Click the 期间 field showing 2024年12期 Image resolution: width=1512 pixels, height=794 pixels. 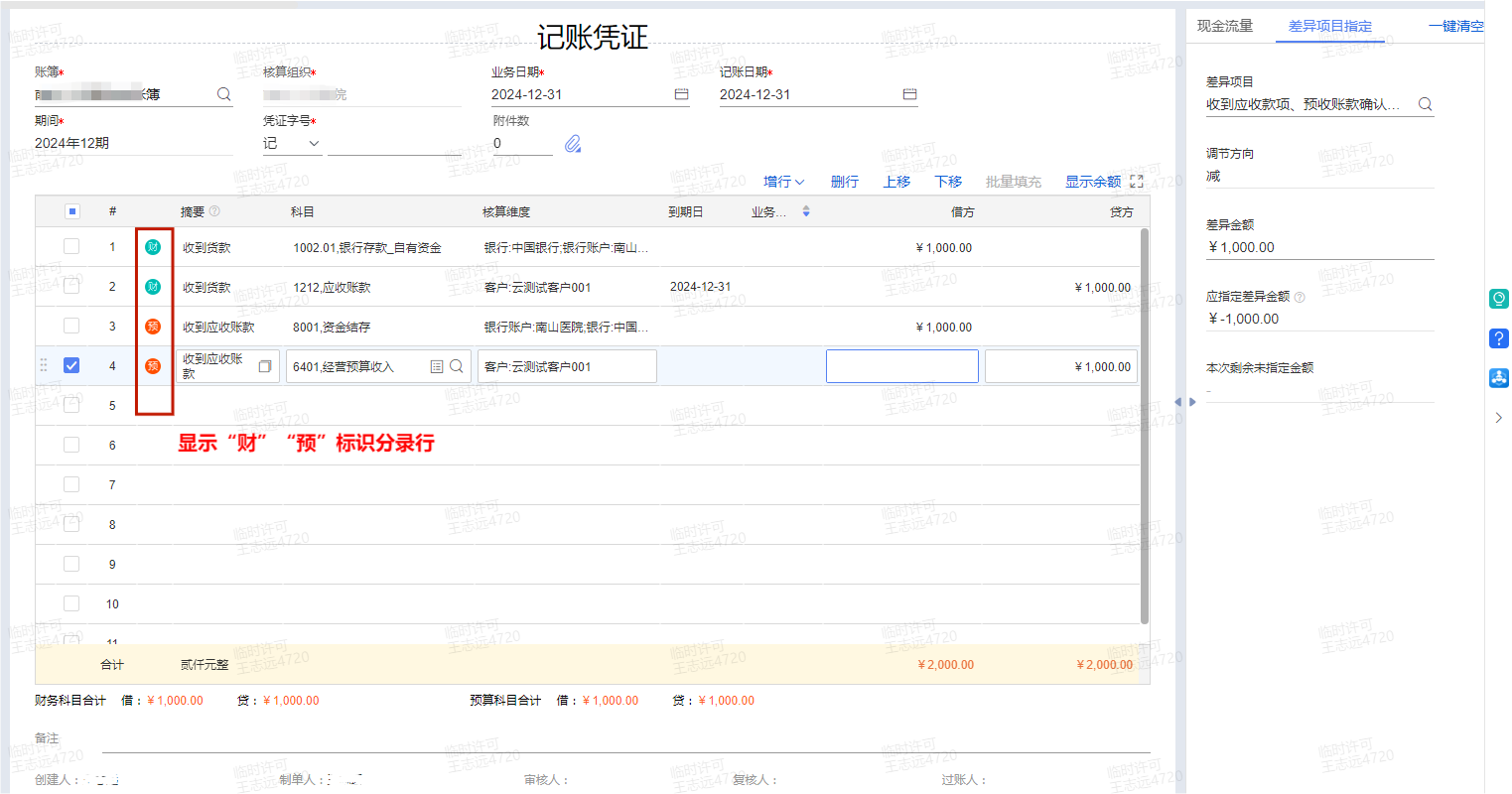tap(133, 144)
